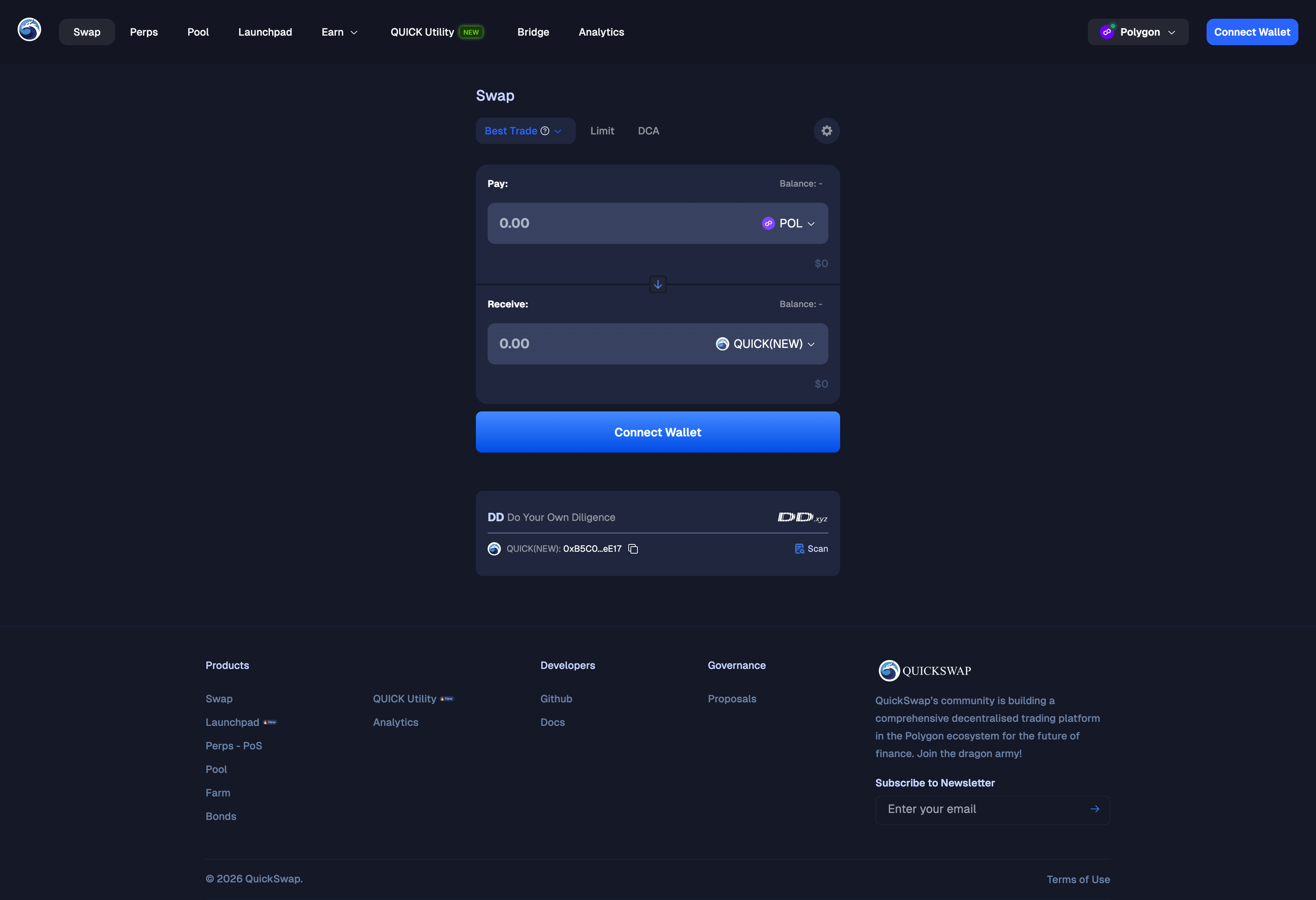Select the Swap nav item
The width and height of the screenshot is (1316, 900).
[x=87, y=32]
